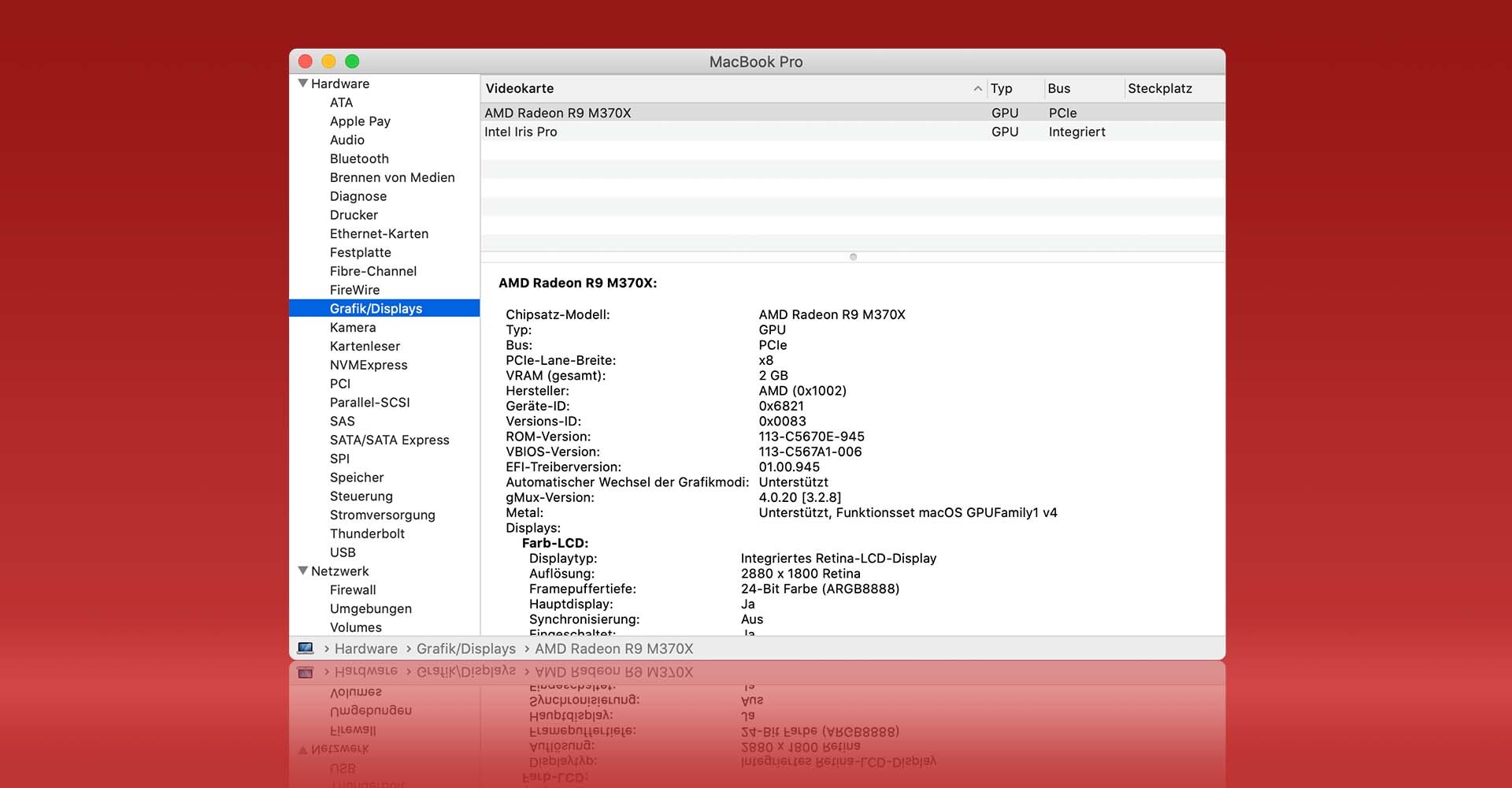Click the Geräte-ID value 0x6821
This screenshot has width=1512, height=788.
coord(781,406)
